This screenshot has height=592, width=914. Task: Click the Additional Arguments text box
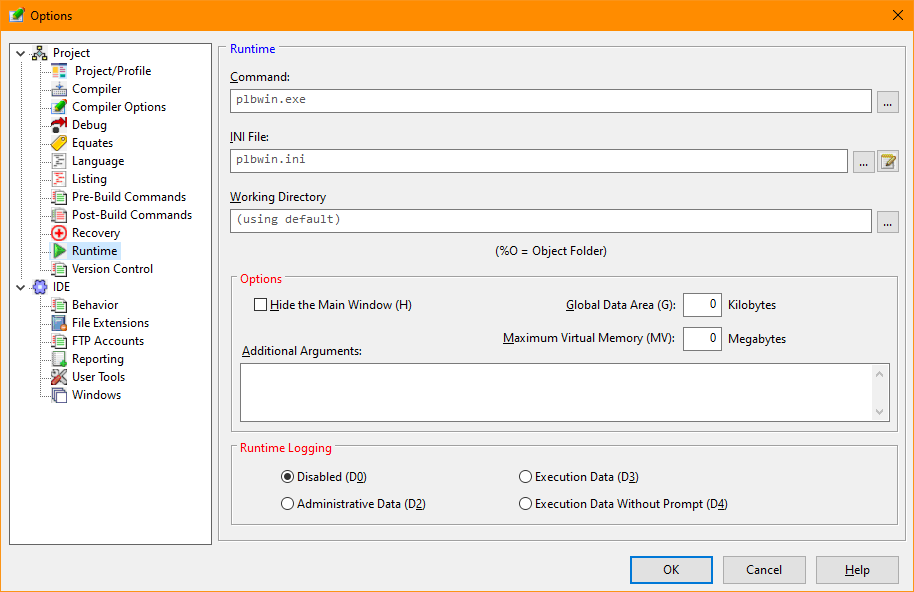[x=556, y=392]
